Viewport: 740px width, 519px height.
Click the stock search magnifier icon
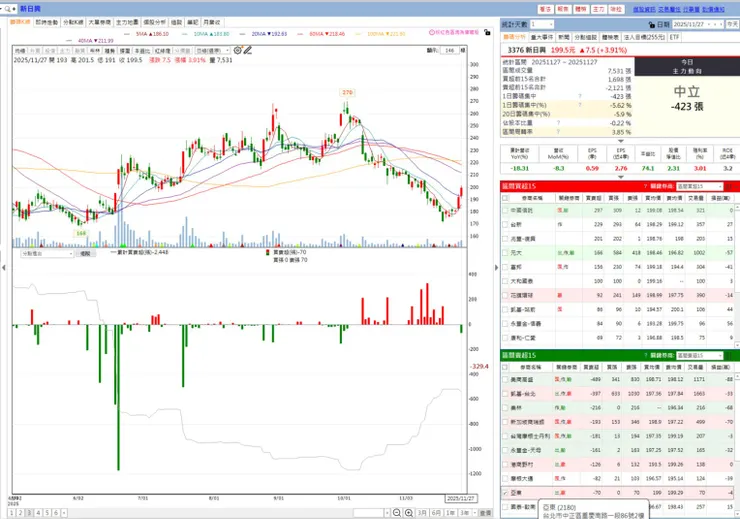[x=7, y=9]
